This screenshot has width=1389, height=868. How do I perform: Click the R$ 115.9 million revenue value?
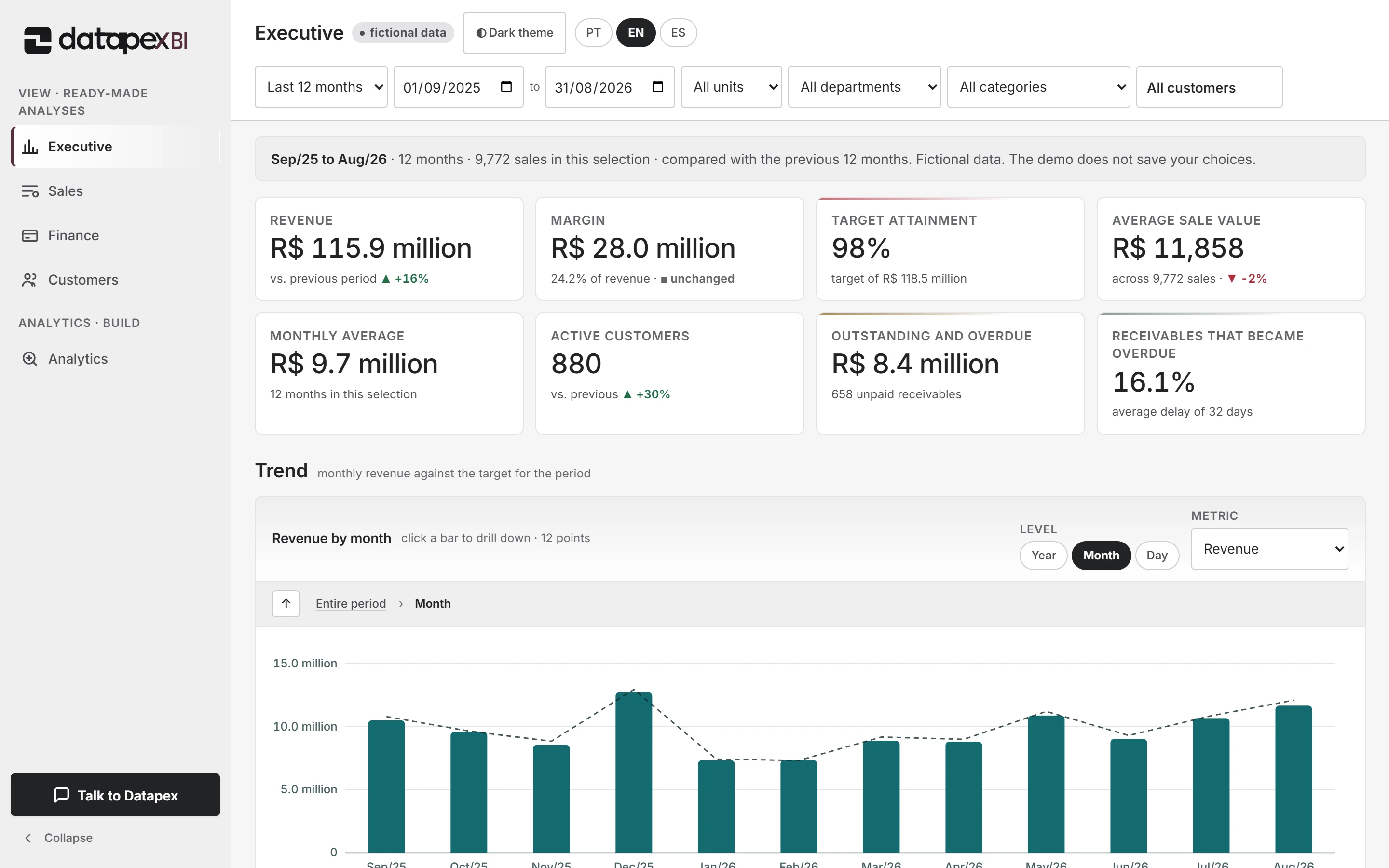371,248
